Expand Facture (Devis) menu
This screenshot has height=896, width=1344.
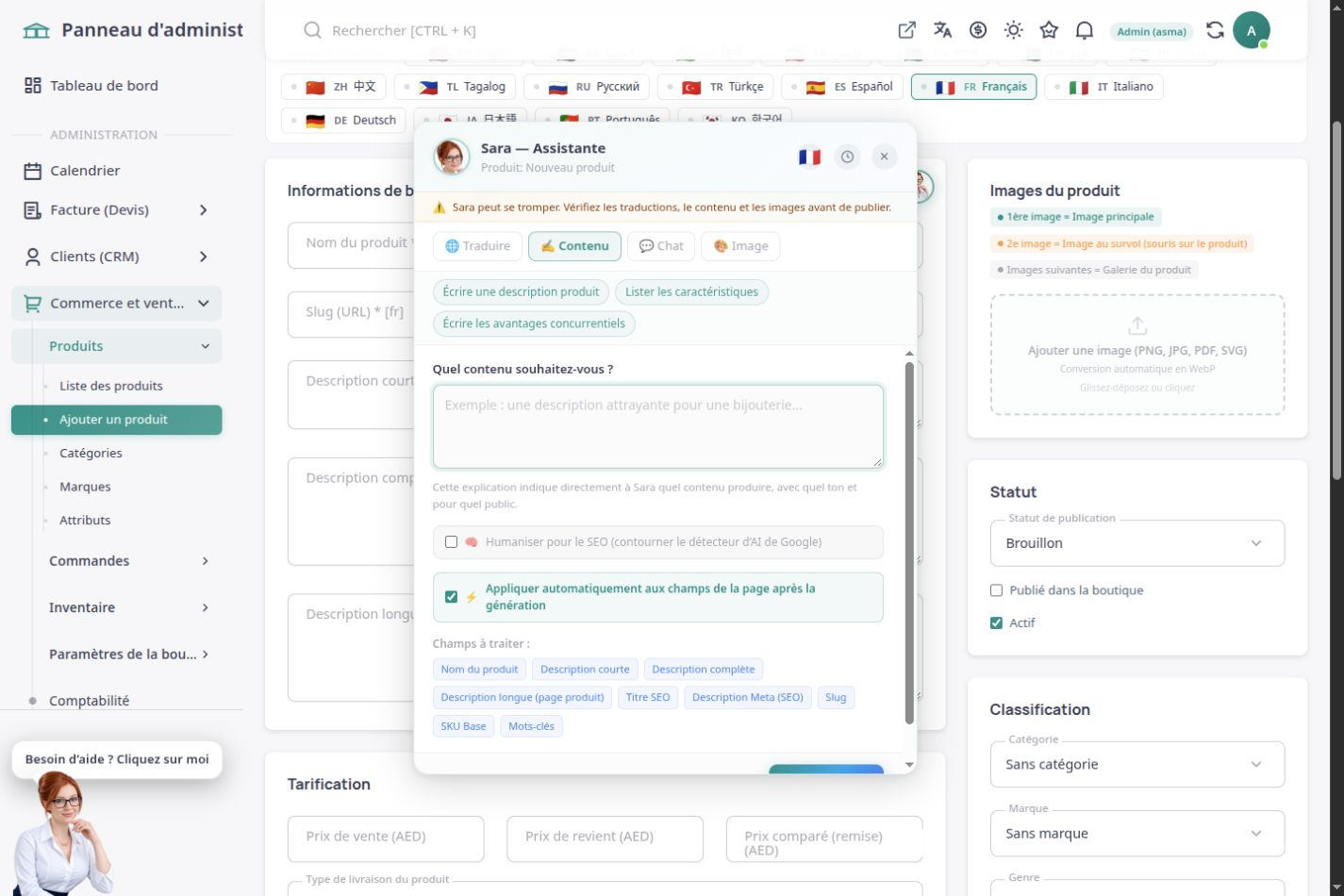[117, 209]
